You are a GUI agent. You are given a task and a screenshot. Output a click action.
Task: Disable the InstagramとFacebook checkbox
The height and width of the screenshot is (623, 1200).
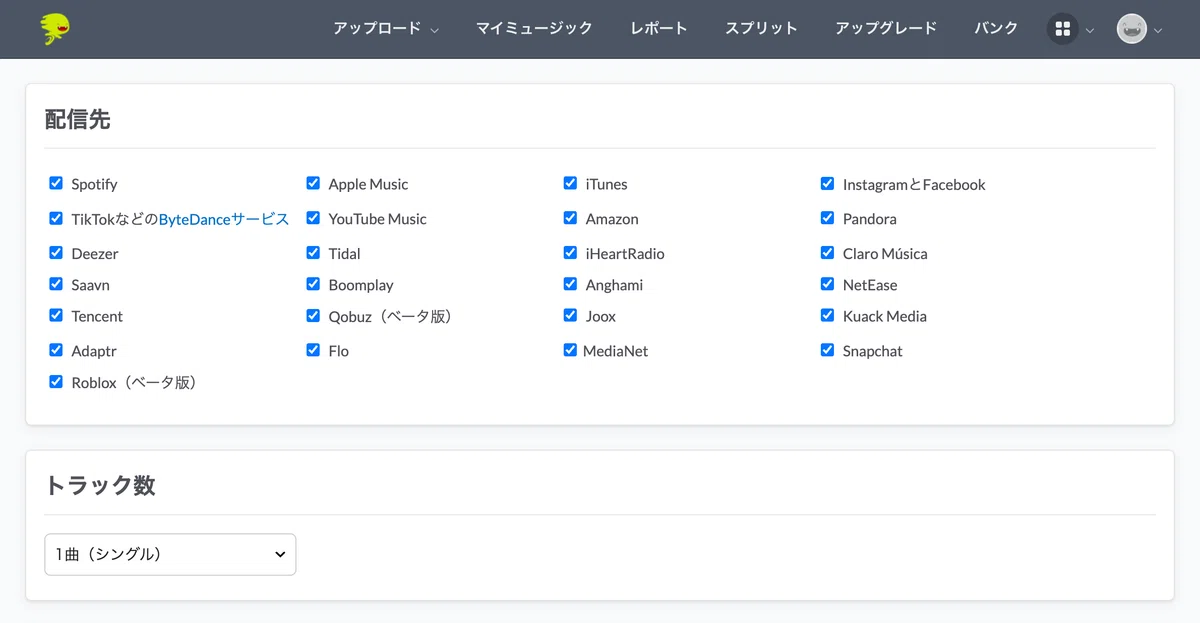pos(827,183)
